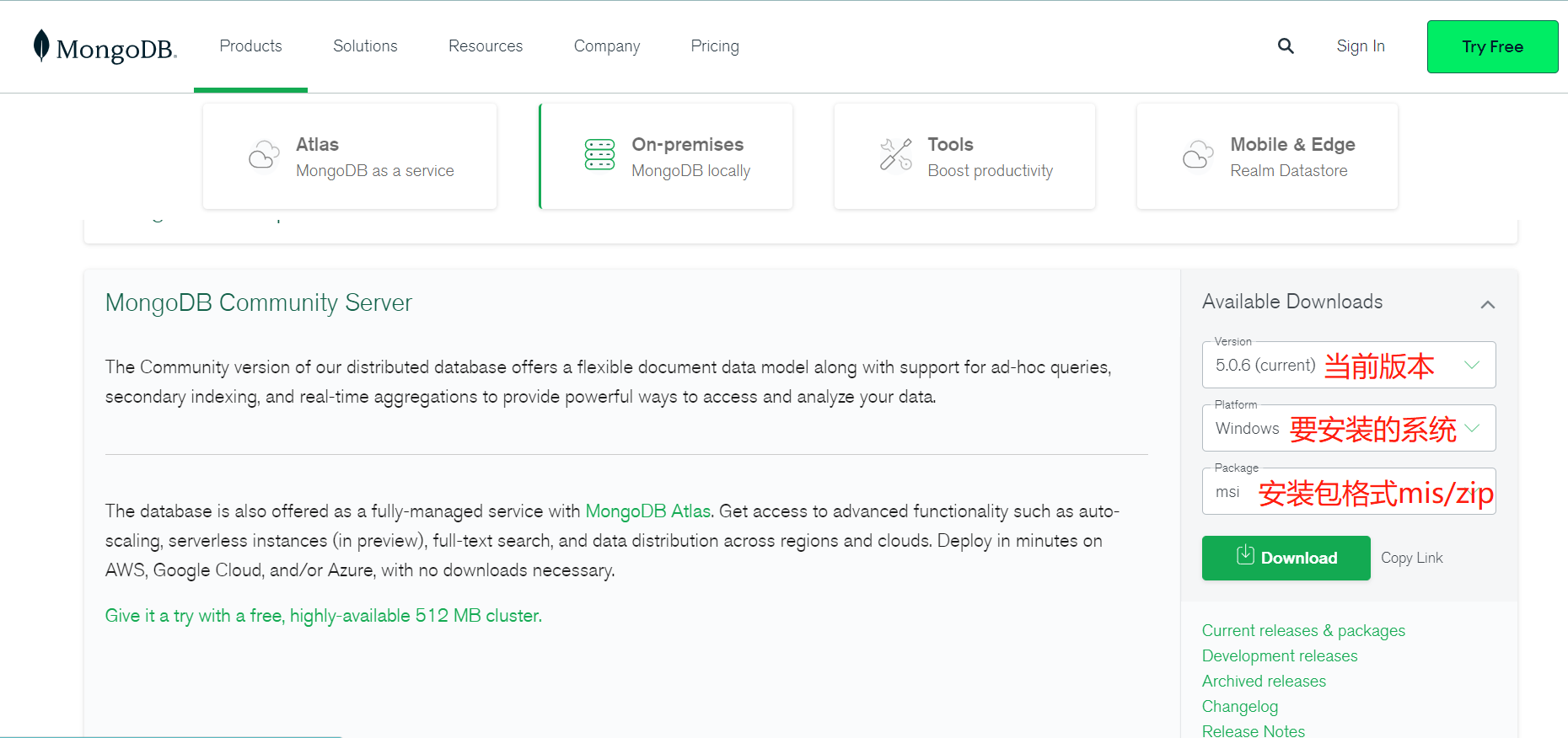
Task: Open the search magnifier icon
Action: pyautogui.click(x=1286, y=46)
